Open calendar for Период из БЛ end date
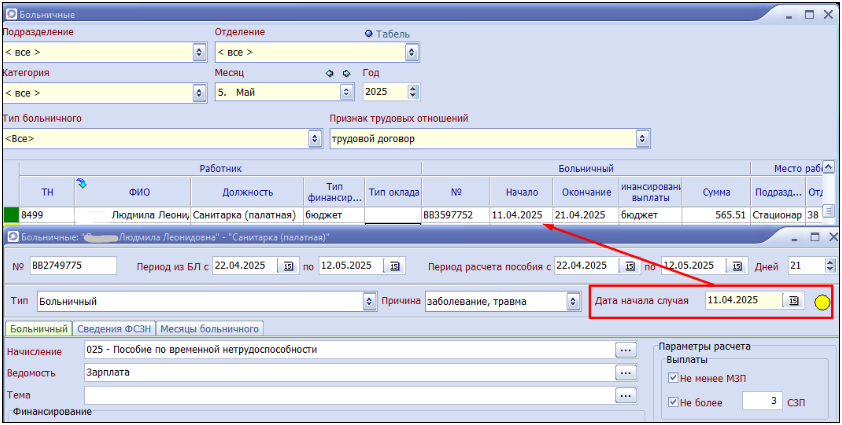The height and width of the screenshot is (425, 842). (x=395, y=266)
